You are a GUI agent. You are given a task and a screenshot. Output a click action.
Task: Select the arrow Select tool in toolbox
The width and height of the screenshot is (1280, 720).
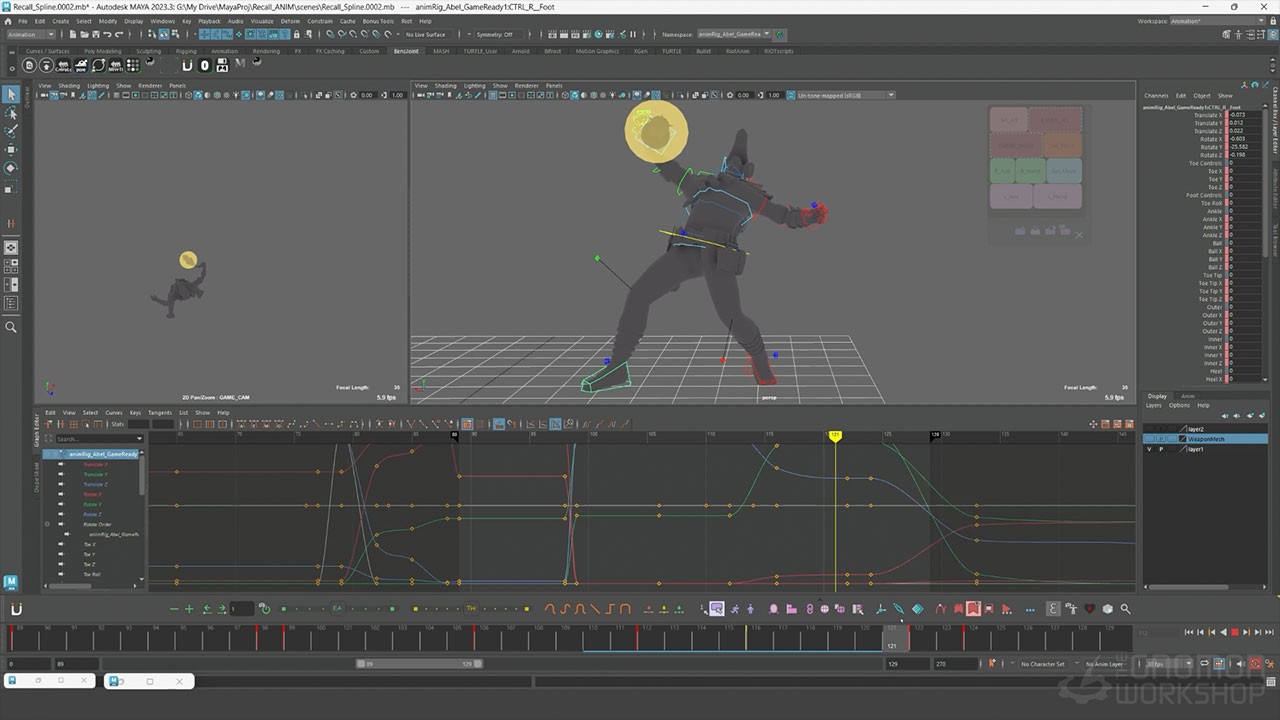(x=11, y=94)
